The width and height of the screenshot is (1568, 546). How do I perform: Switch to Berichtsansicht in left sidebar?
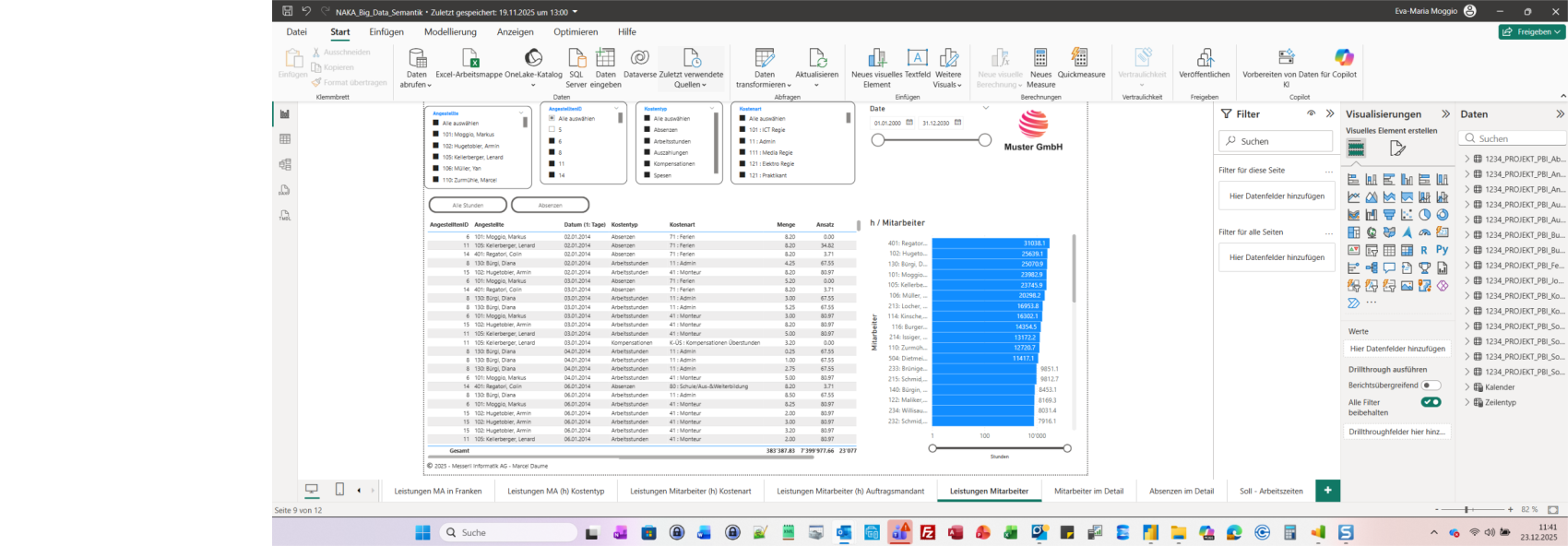(285, 114)
